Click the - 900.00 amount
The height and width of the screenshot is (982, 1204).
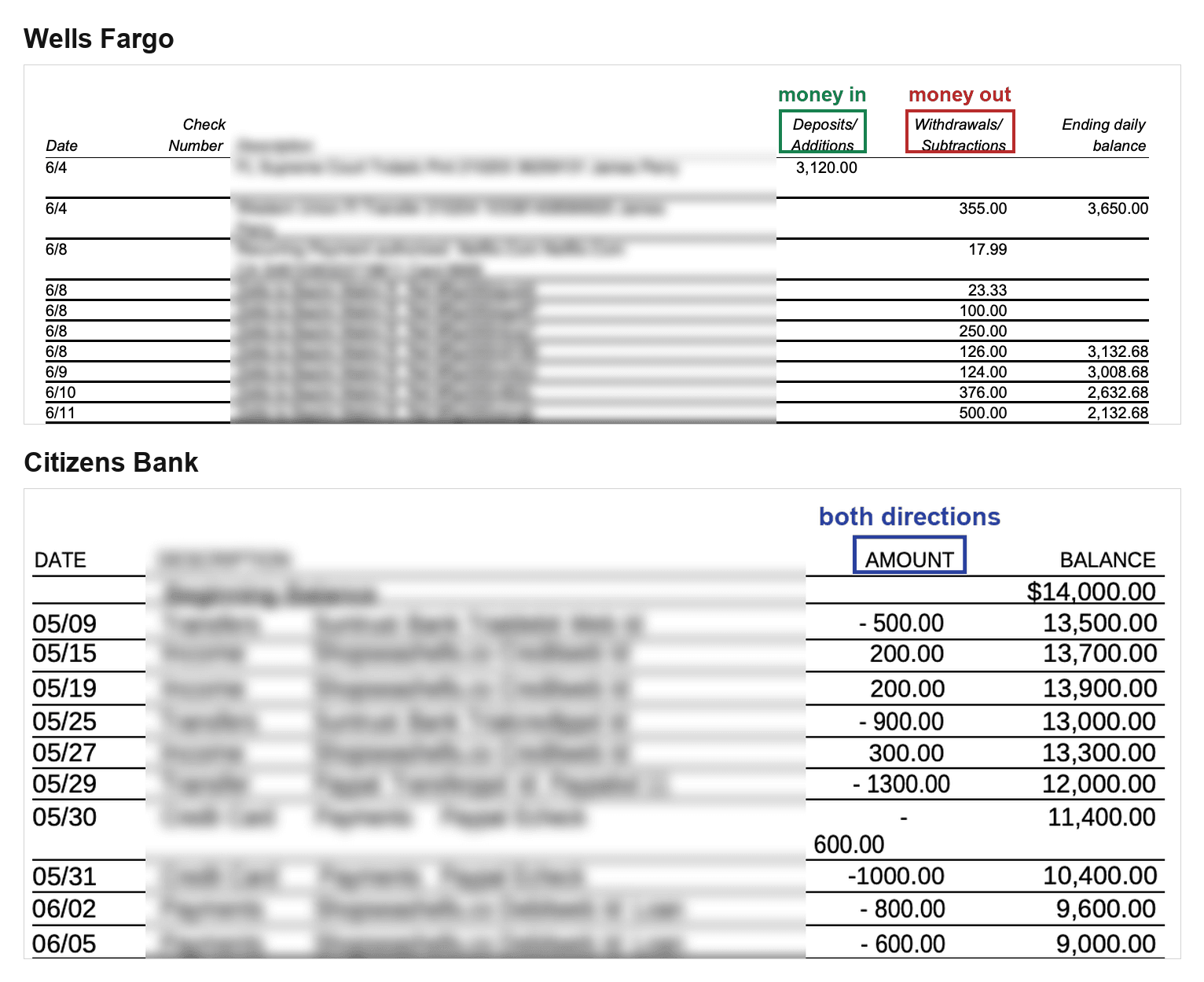tap(901, 721)
